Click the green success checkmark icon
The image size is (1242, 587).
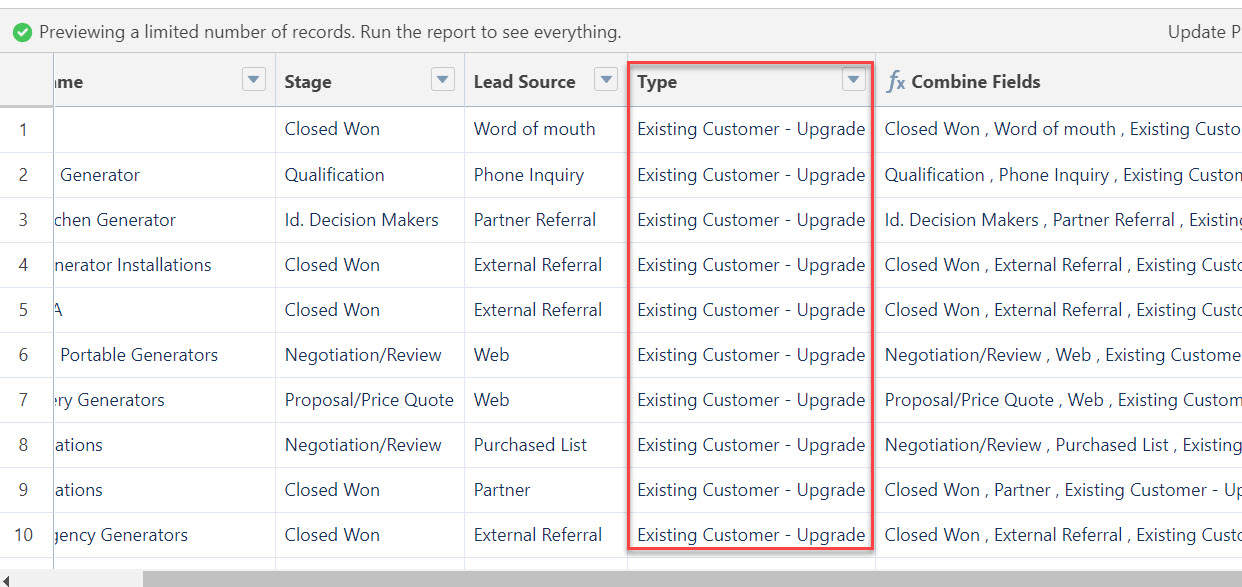click(22, 31)
